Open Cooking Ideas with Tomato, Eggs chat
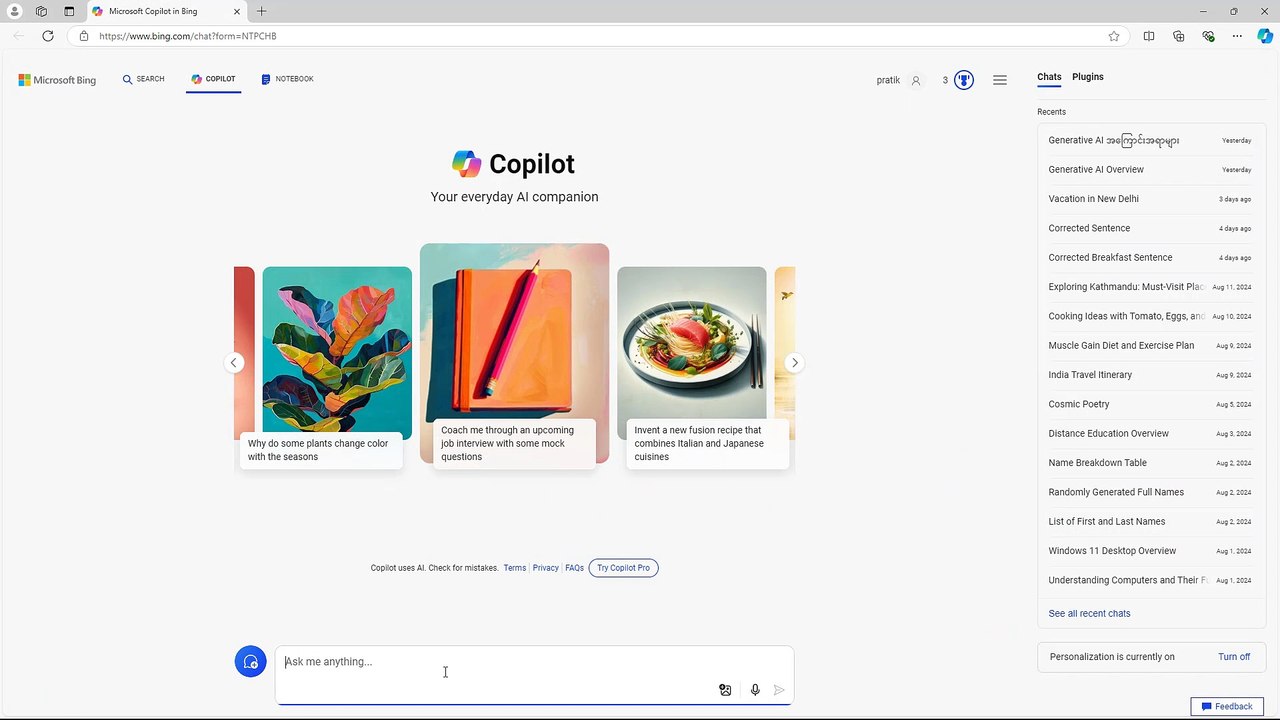The height and width of the screenshot is (720, 1280). pos(1150,316)
